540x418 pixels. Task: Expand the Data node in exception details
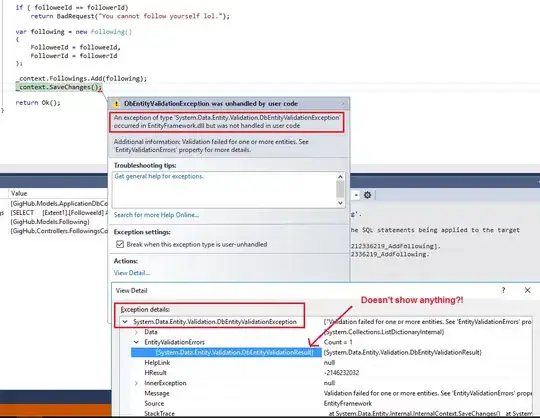point(136,332)
